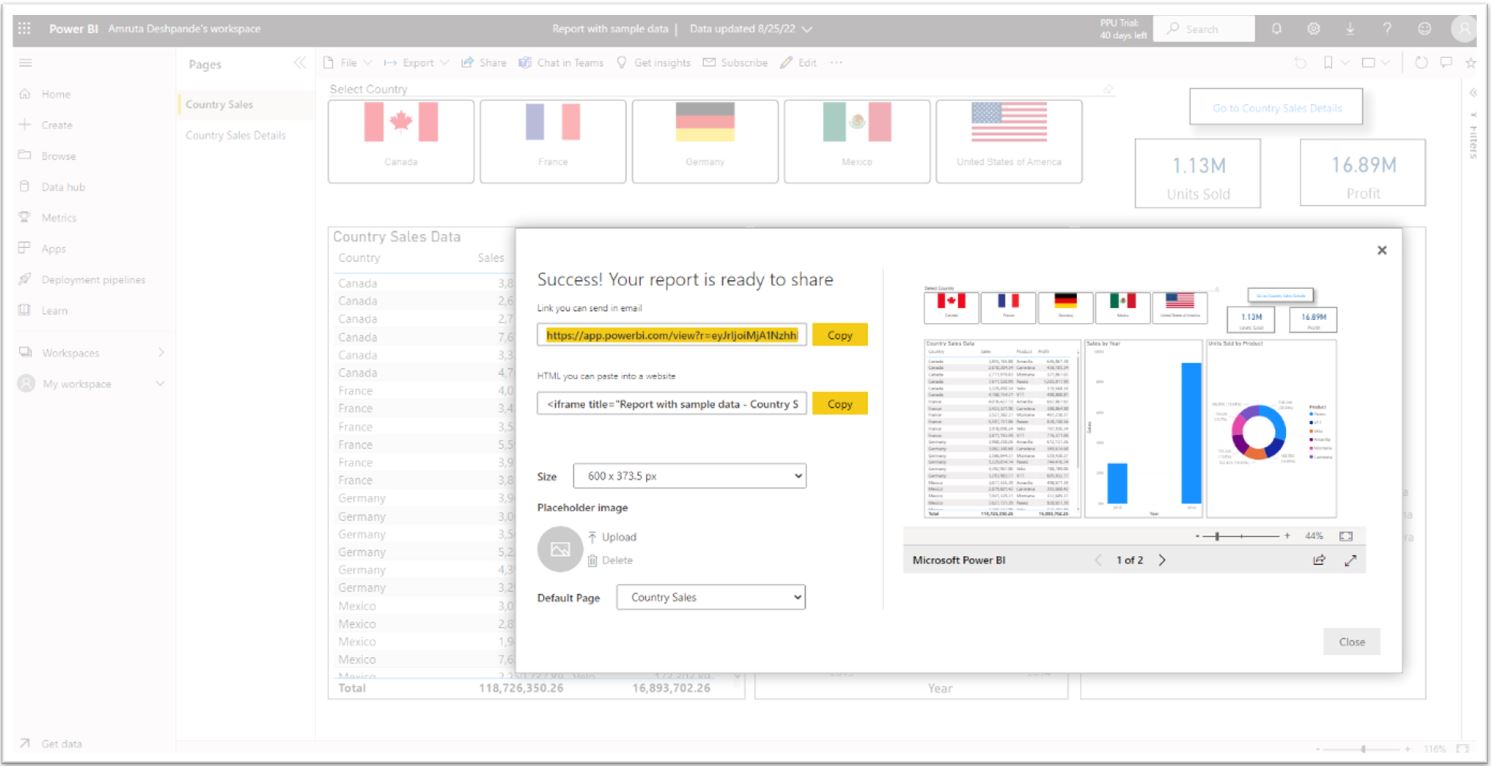Copy the shareable email link

point(840,335)
